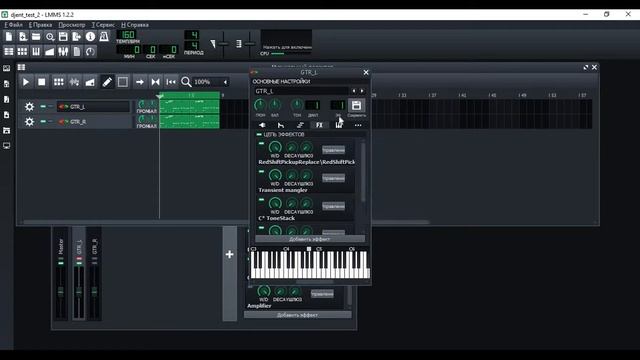Open My Projects in the left sidebar

[x=7, y=84]
